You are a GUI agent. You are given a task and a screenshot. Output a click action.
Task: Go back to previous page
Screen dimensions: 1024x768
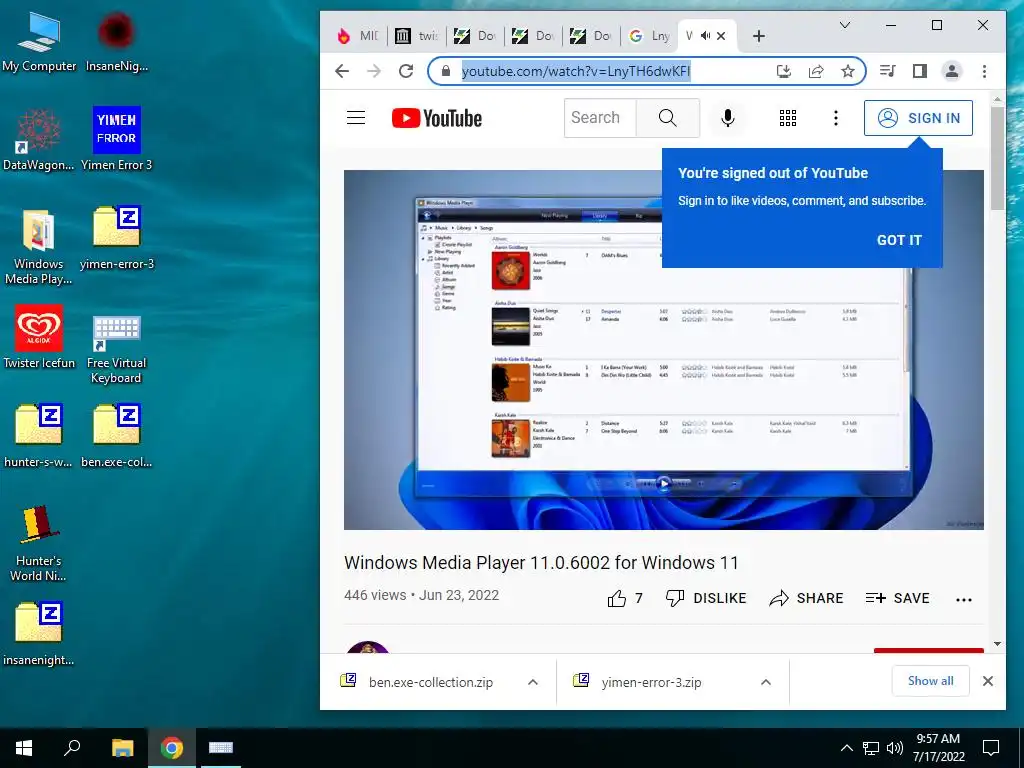pyautogui.click(x=342, y=71)
